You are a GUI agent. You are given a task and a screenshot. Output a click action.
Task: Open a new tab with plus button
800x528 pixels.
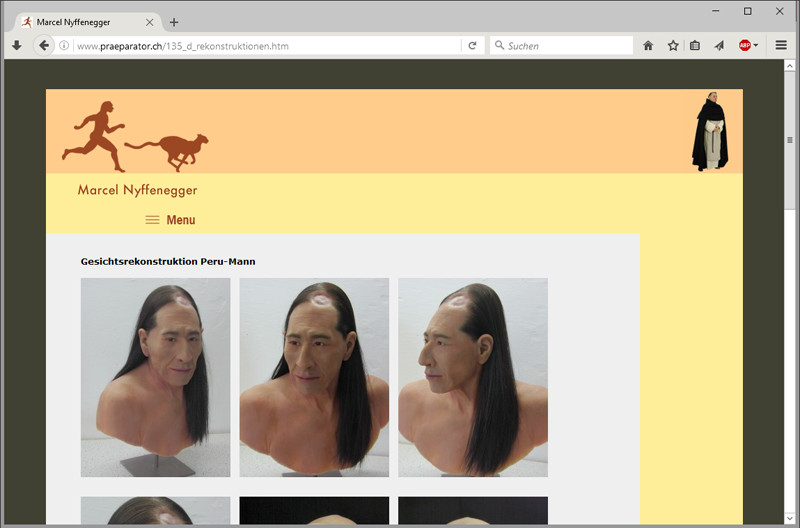174,22
